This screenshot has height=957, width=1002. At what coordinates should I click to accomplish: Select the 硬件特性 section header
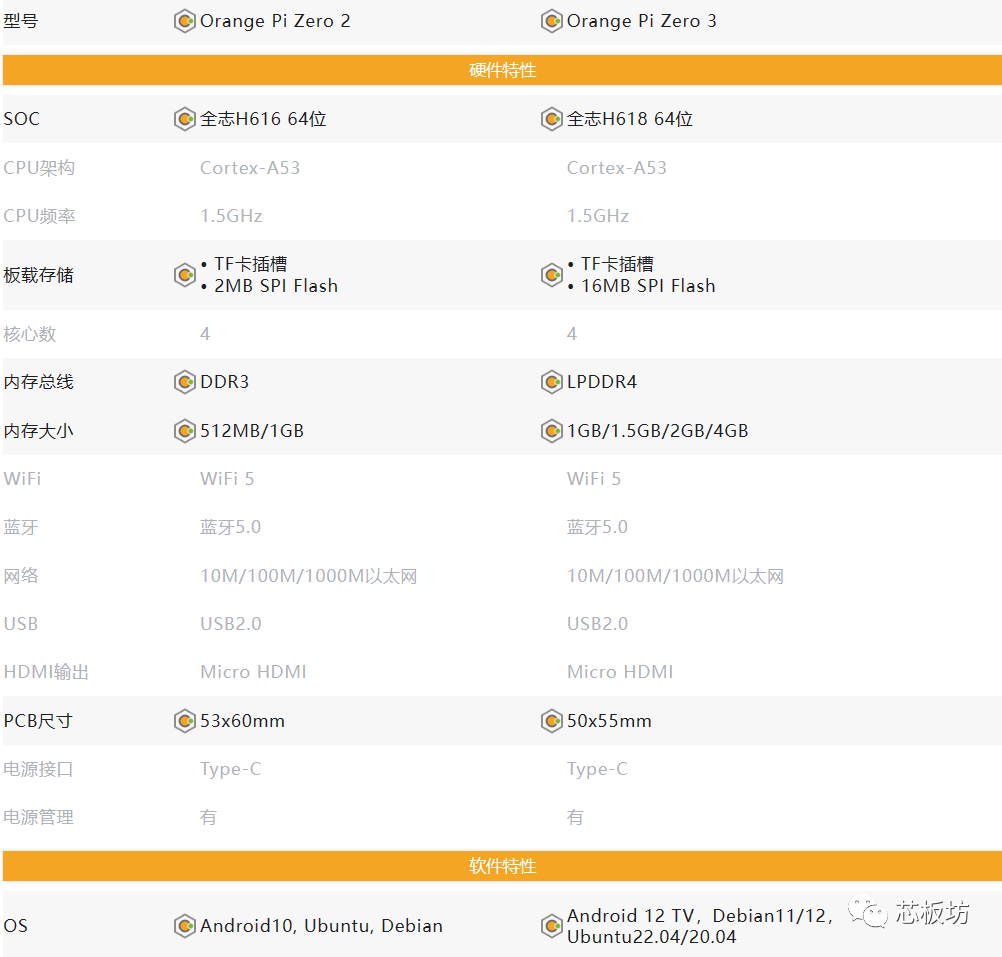click(x=502, y=70)
